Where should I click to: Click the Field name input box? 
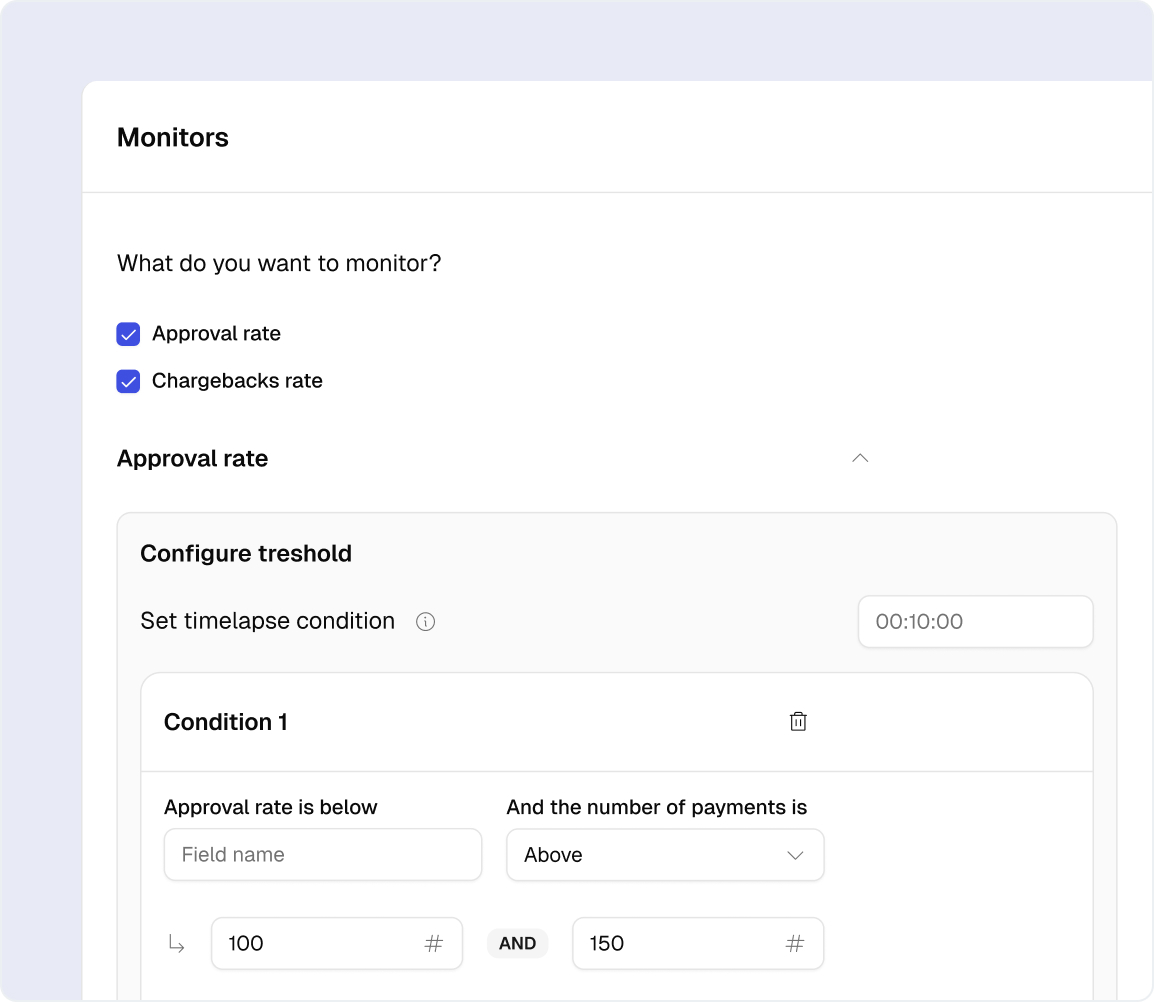click(323, 855)
